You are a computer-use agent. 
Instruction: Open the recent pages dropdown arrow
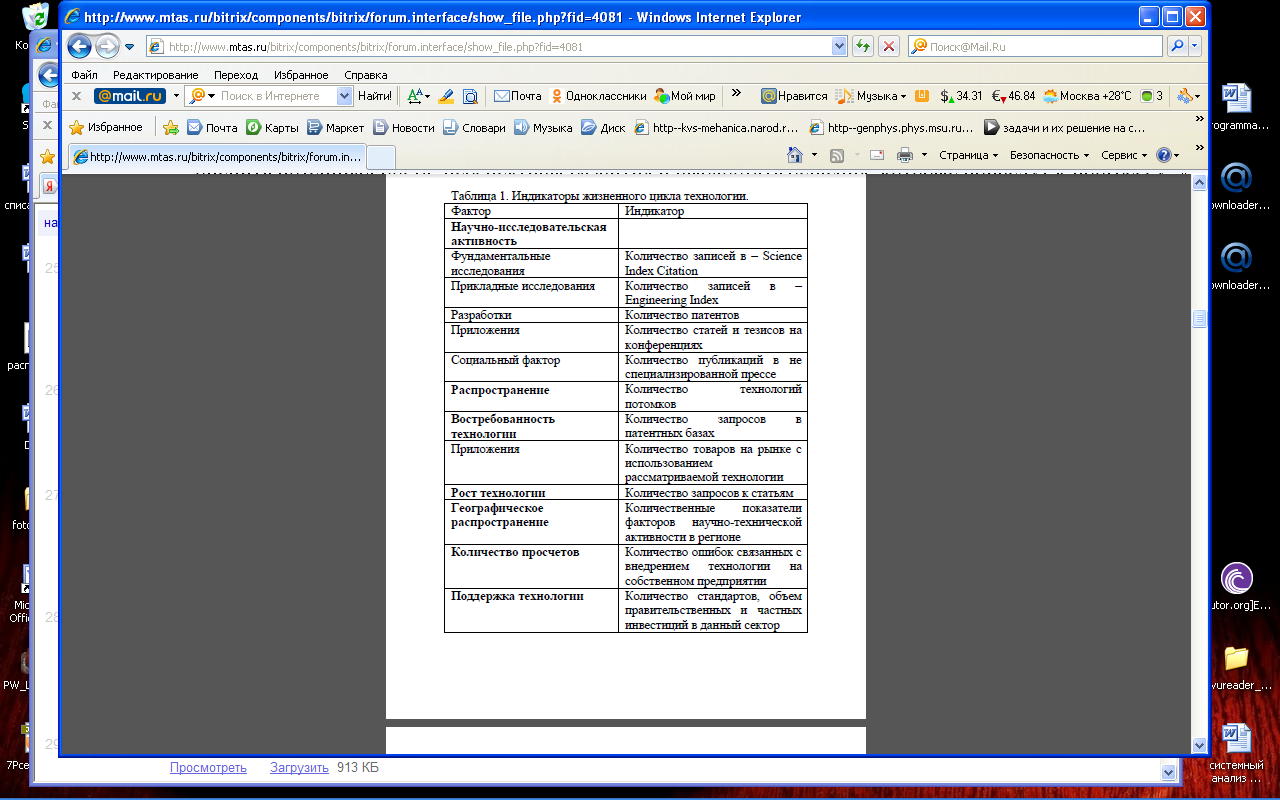(x=130, y=47)
